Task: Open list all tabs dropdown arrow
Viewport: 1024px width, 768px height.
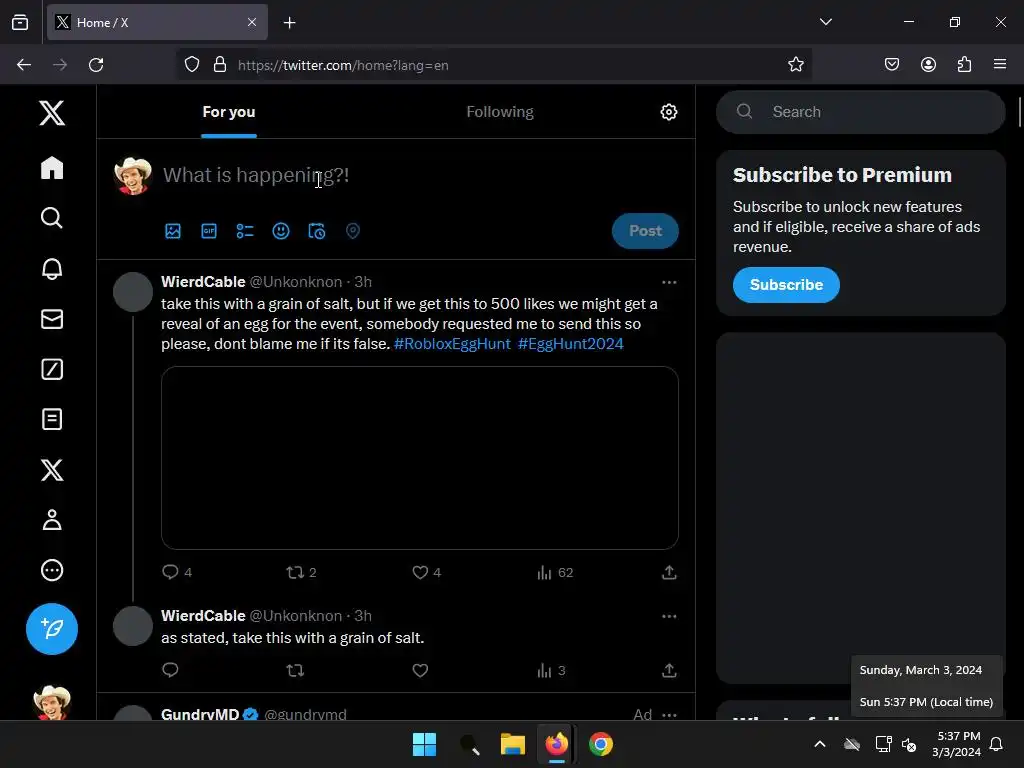Action: pyautogui.click(x=825, y=22)
